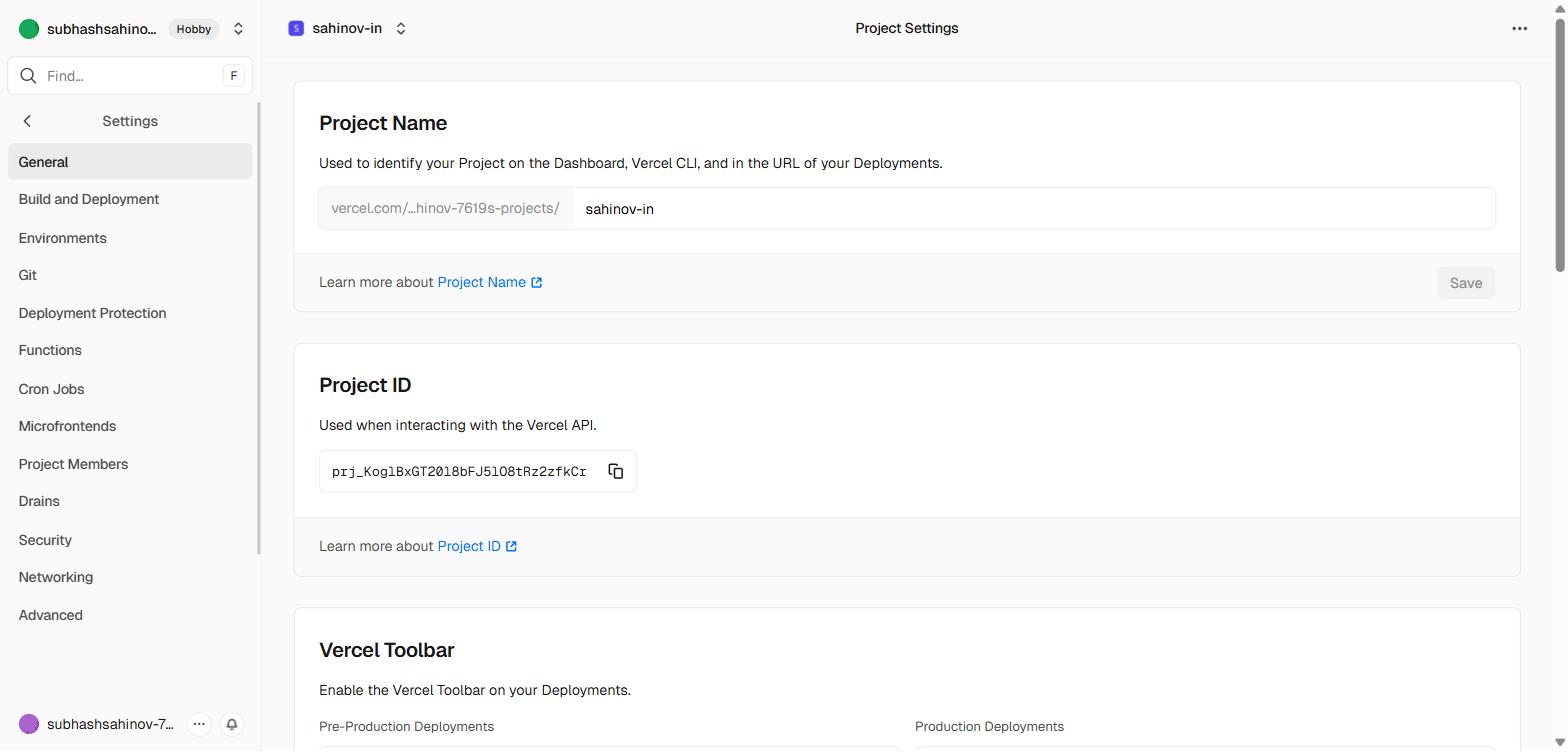Click the purple user avatar at bottom
The image size is (1568, 755).
(29, 724)
